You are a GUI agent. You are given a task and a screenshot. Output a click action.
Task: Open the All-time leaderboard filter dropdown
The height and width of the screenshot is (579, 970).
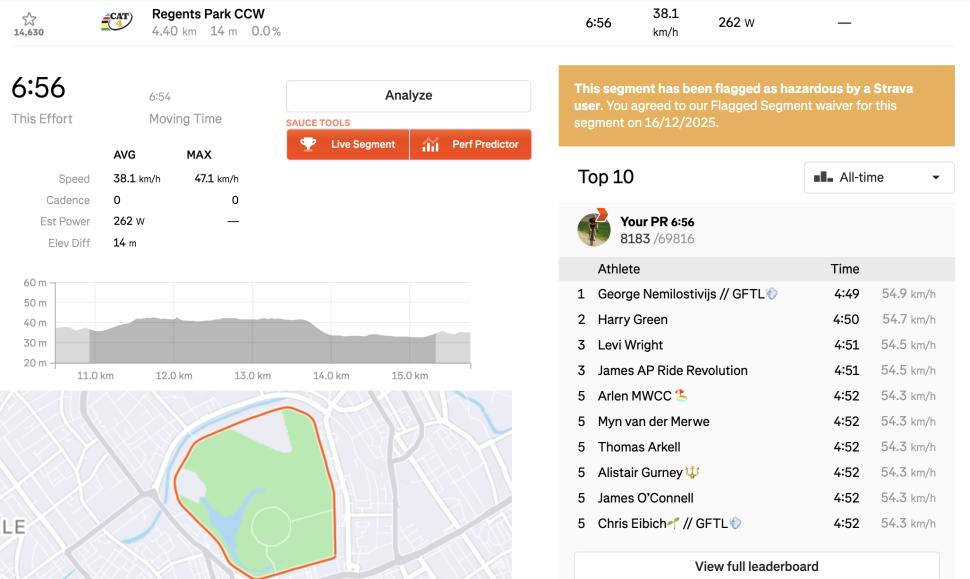coord(878,178)
